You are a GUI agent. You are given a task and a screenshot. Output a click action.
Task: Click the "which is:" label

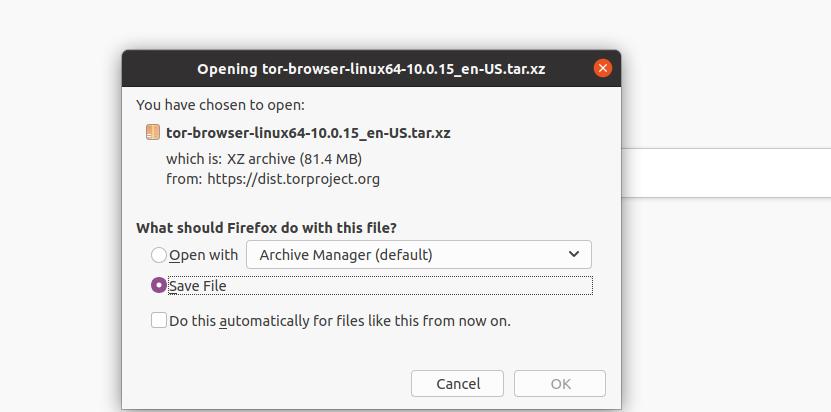pyautogui.click(x=194, y=158)
